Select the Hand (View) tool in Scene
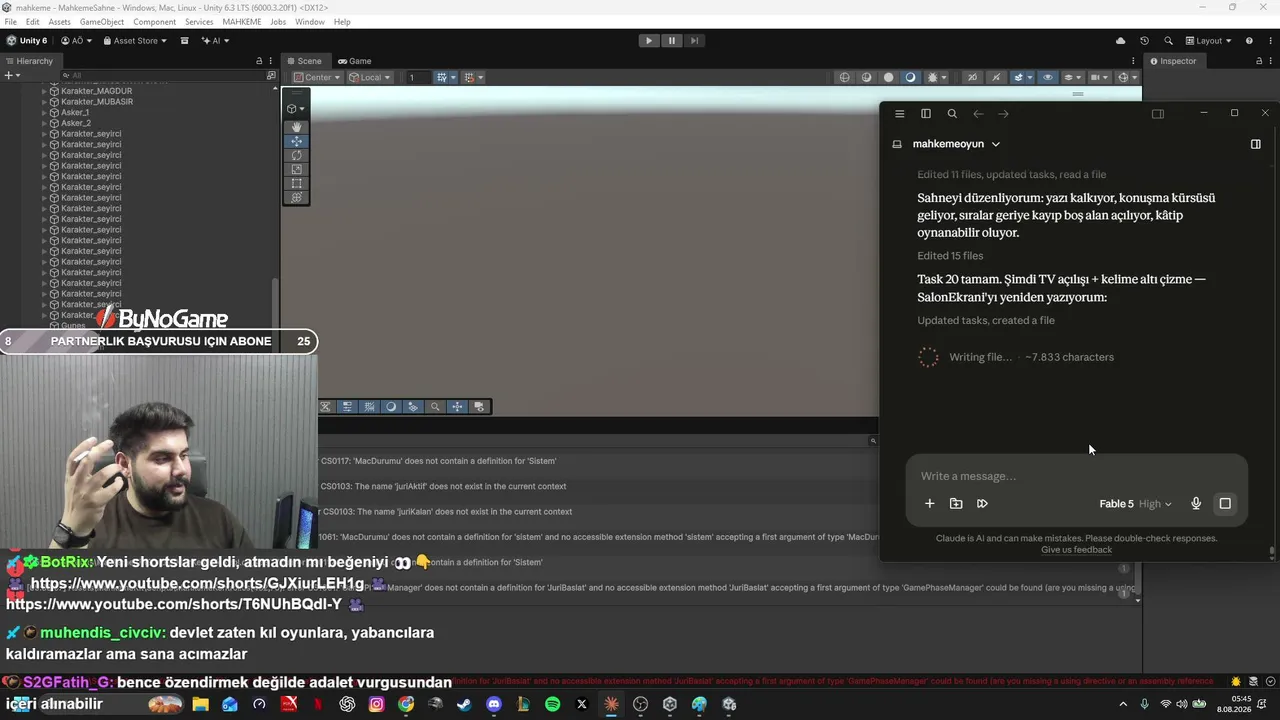This screenshot has height=720, width=1280. coord(296,127)
